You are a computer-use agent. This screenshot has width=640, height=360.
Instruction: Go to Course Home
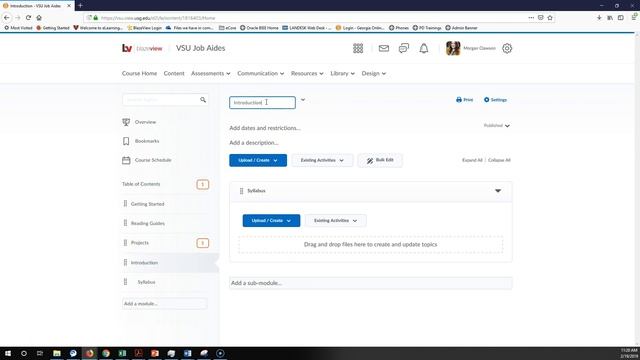pyautogui.click(x=139, y=73)
